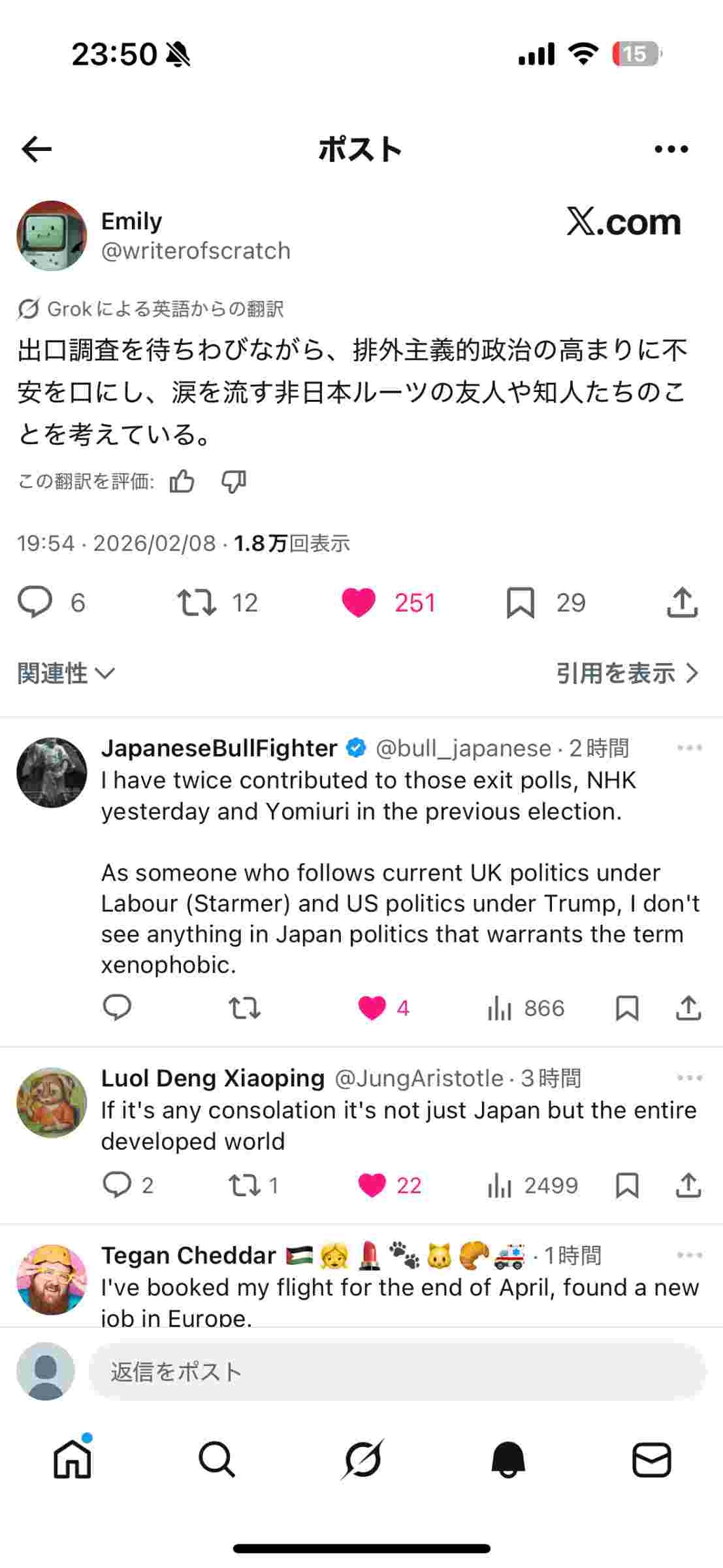Open 引用を表示 quotes chevron link
This screenshot has height=1568, width=723.
(627, 673)
